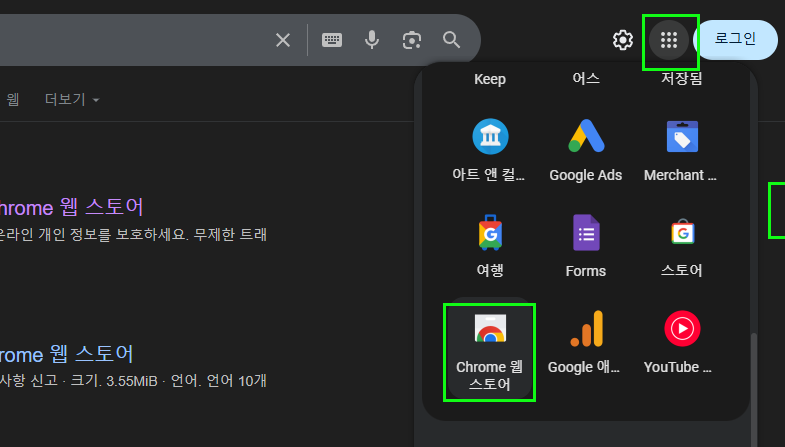Open 아트 앤 컬... Arts & Culture app
This screenshot has width=785, height=447.
[490, 150]
